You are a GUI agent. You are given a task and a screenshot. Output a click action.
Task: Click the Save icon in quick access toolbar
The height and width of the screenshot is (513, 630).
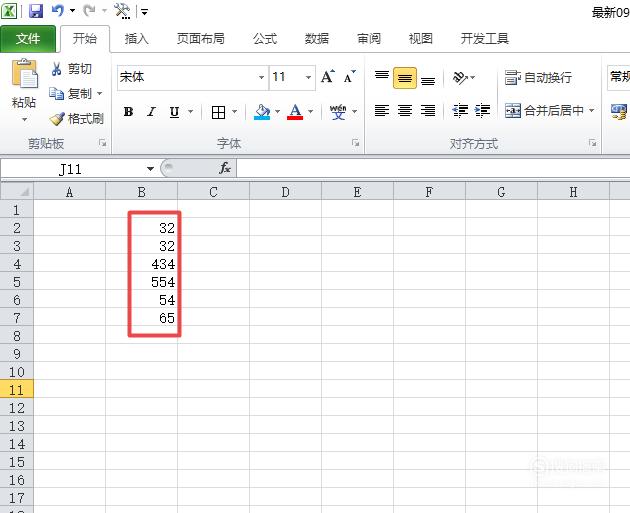pos(36,11)
